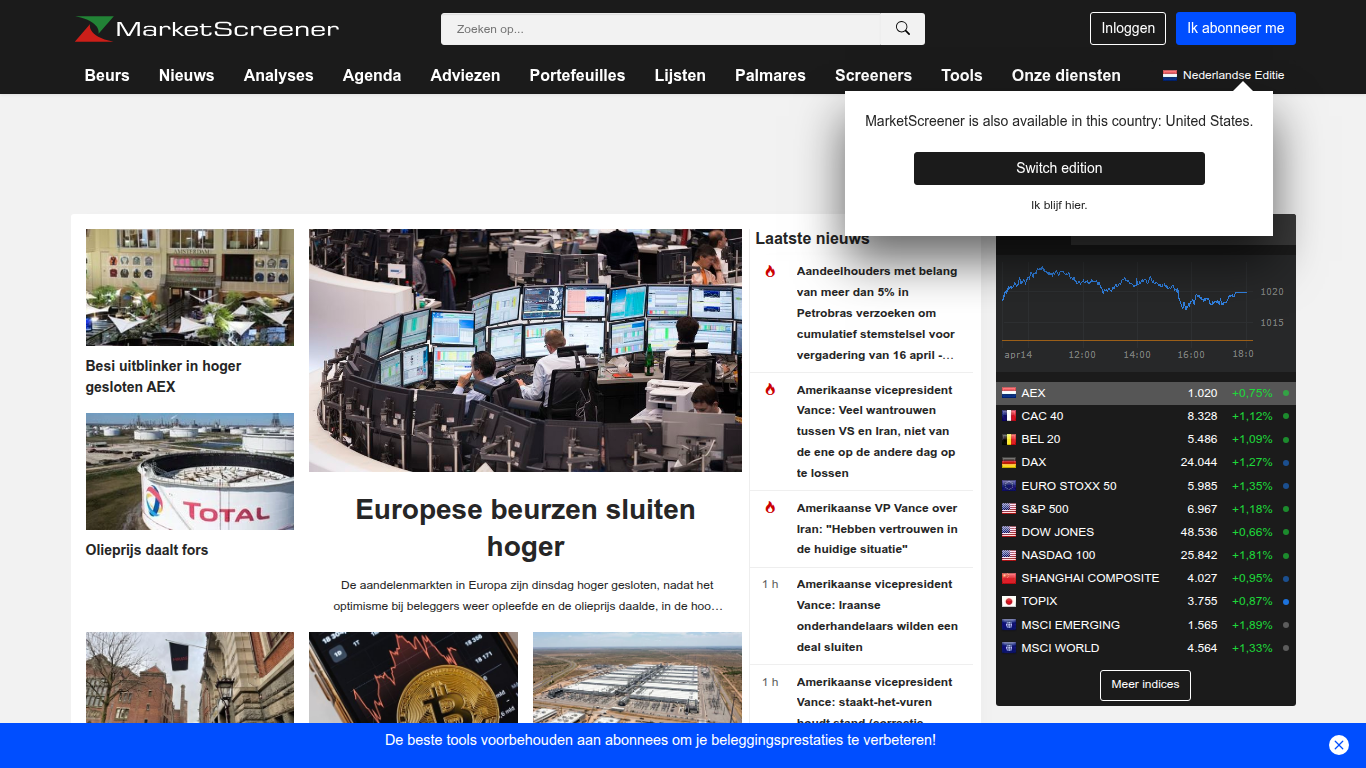The height and width of the screenshot is (768, 1366).
Task: Click the flame icon beside the Petrobras headline
Action: click(x=770, y=271)
